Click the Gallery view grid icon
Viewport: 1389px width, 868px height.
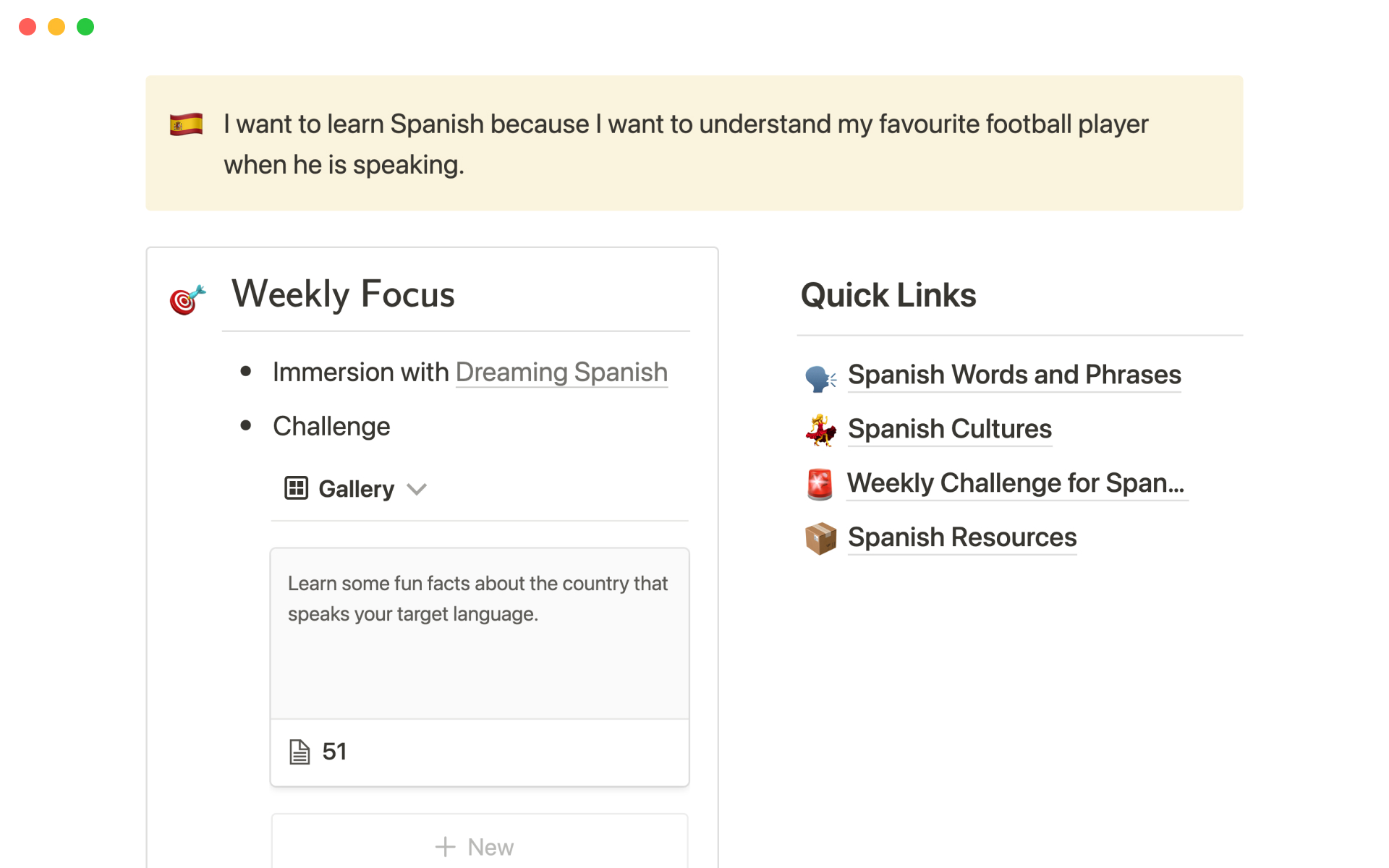click(297, 489)
